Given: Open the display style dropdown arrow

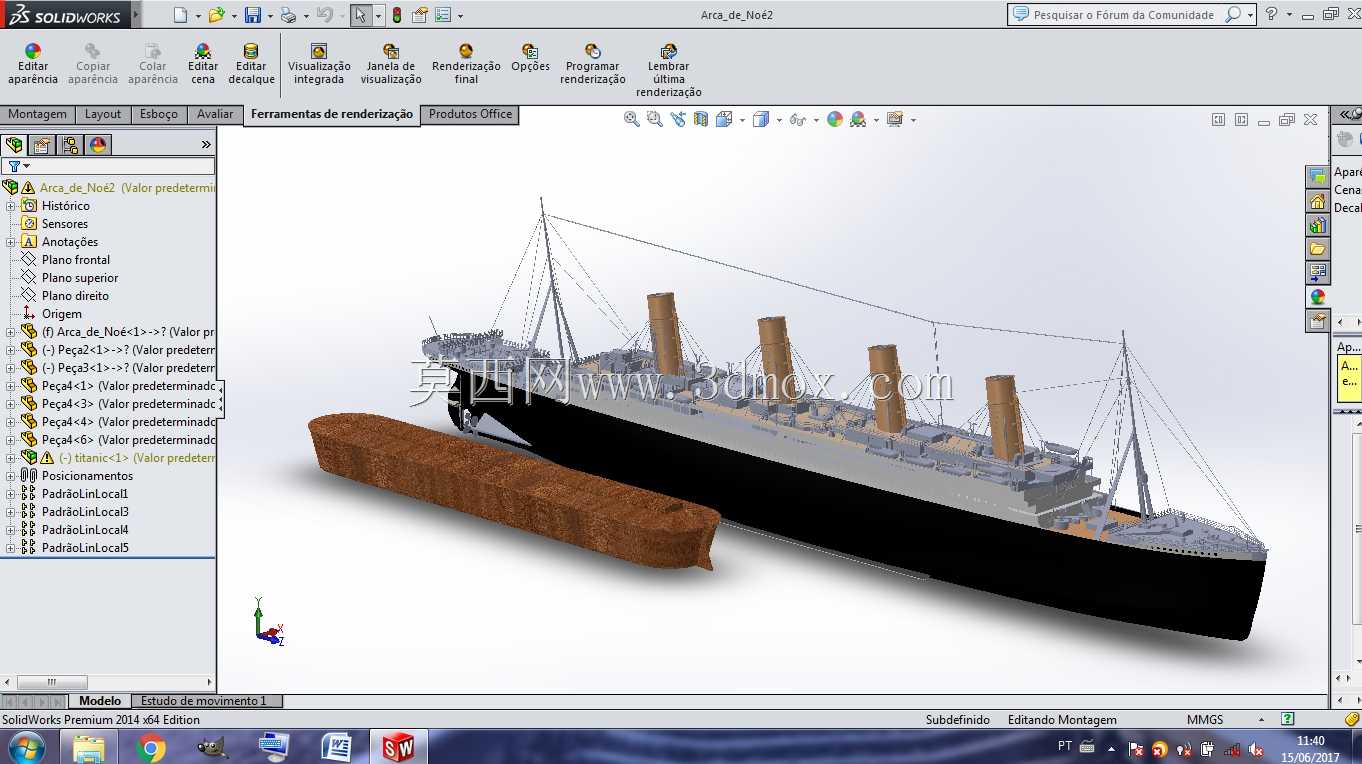Looking at the screenshot, I should coord(779,120).
